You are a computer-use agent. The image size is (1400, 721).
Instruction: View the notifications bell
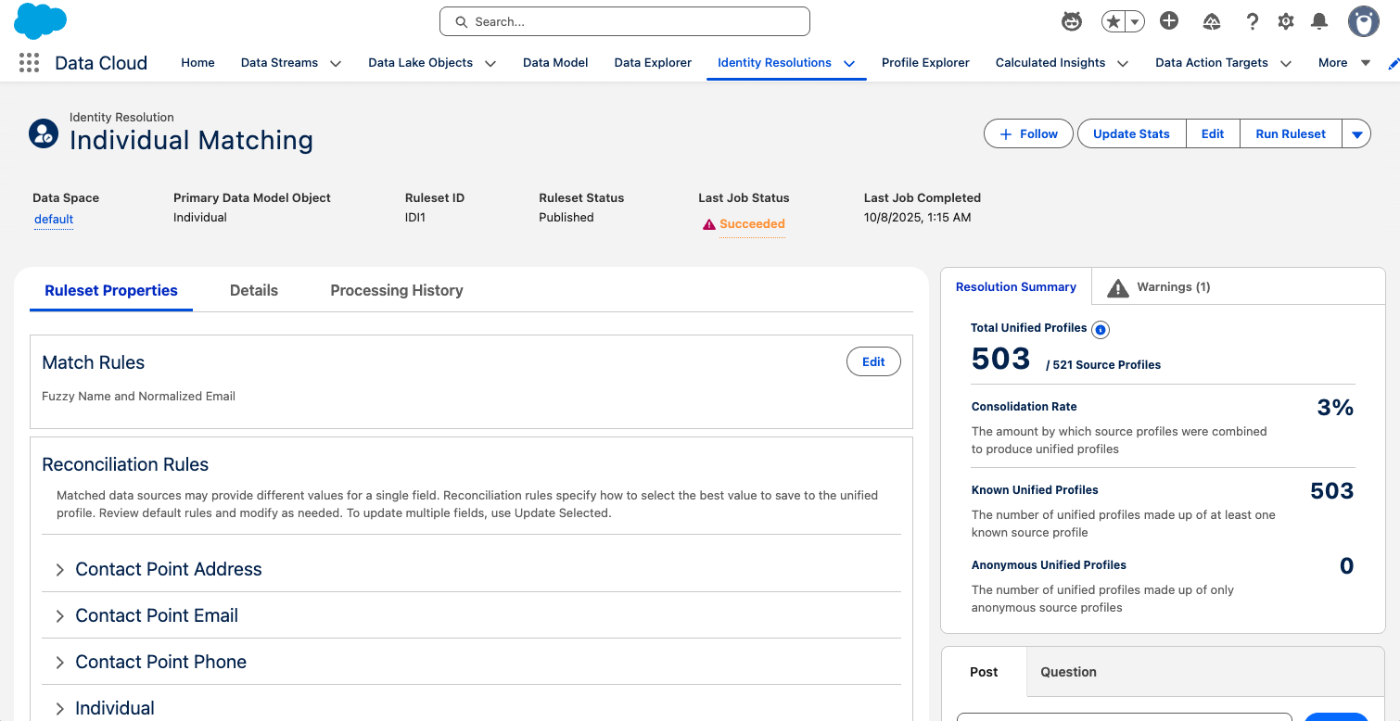pos(1320,21)
